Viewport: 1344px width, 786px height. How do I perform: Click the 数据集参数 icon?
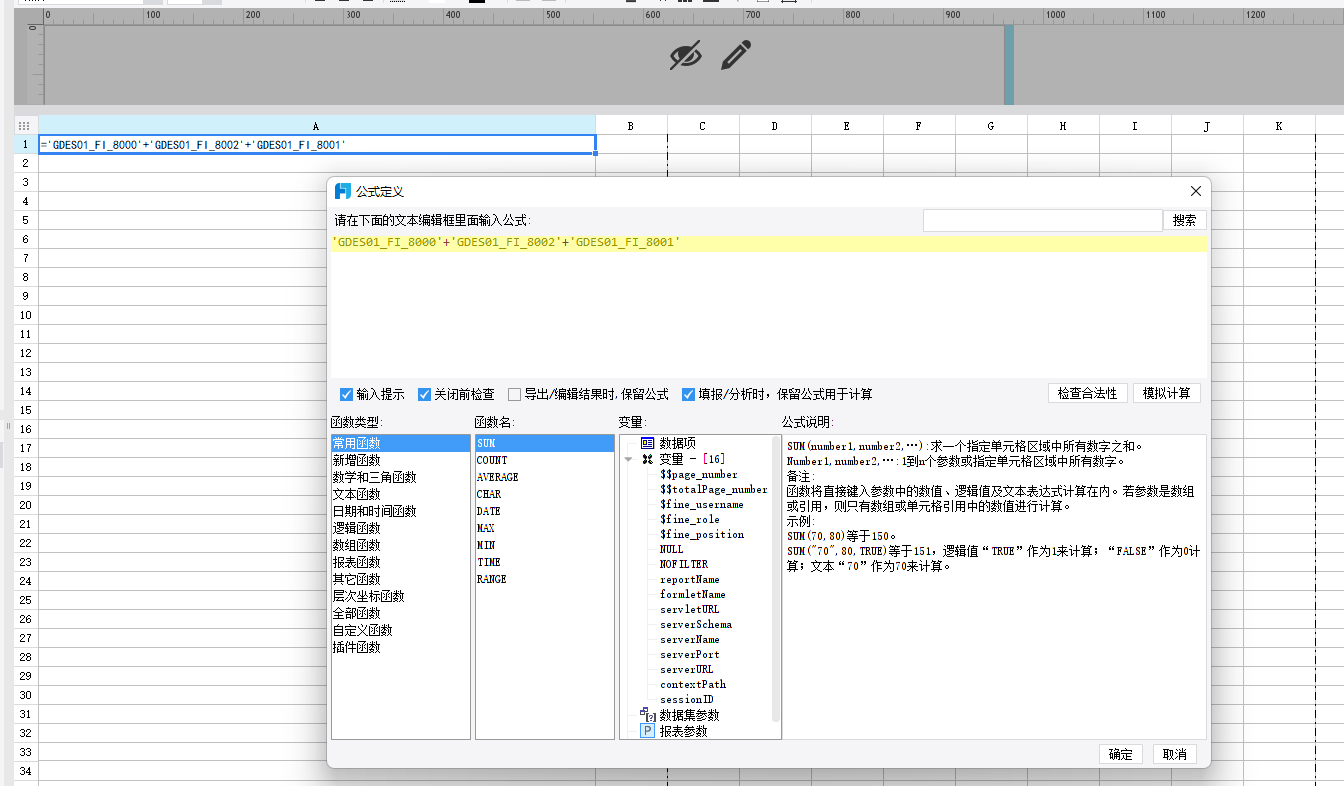[x=647, y=715]
